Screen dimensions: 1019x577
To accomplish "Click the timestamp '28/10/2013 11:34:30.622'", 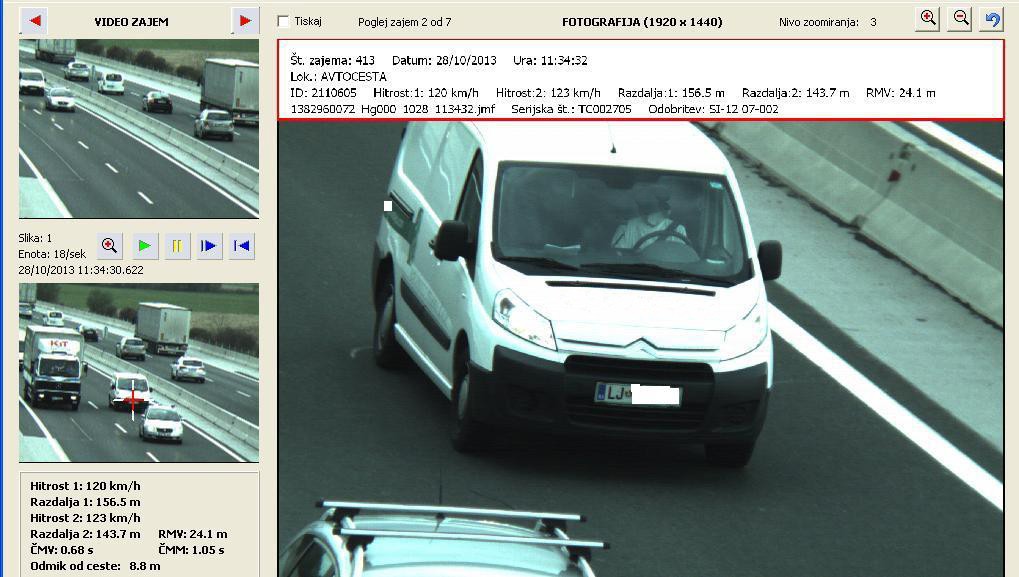I will click(x=81, y=270).
